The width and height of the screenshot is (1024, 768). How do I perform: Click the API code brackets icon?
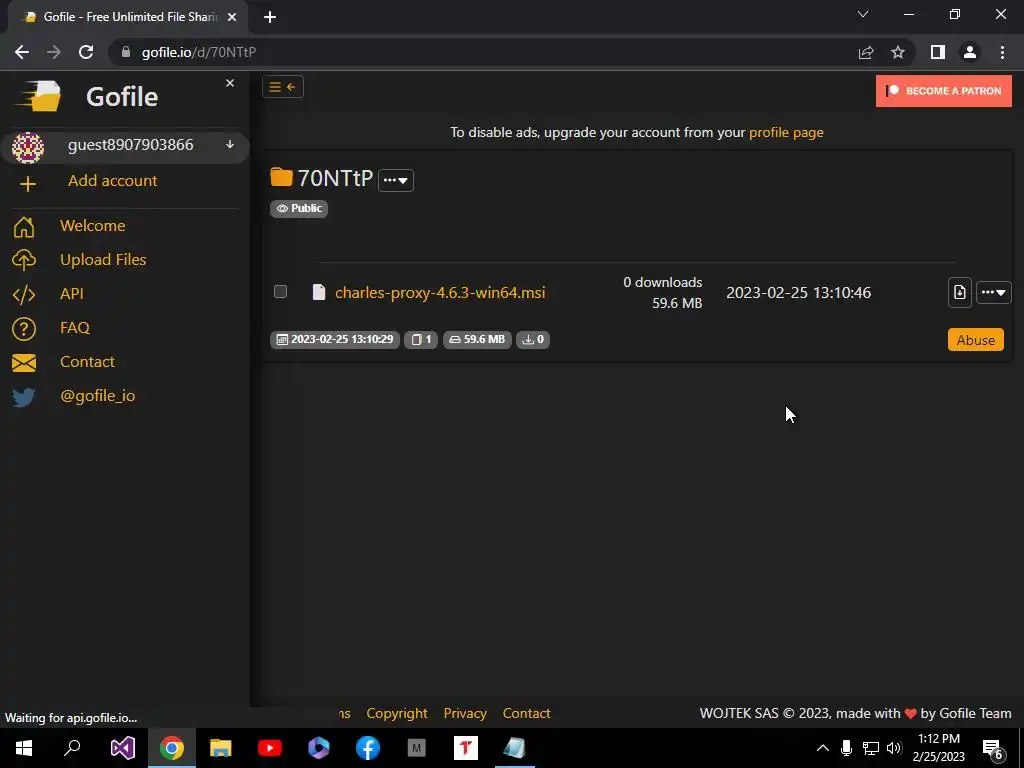24,295
